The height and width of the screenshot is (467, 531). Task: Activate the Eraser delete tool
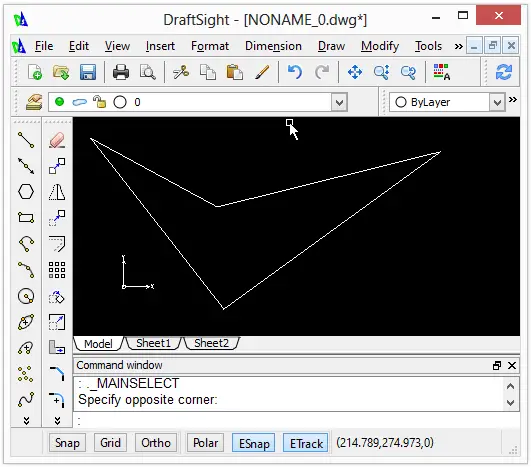(57, 140)
